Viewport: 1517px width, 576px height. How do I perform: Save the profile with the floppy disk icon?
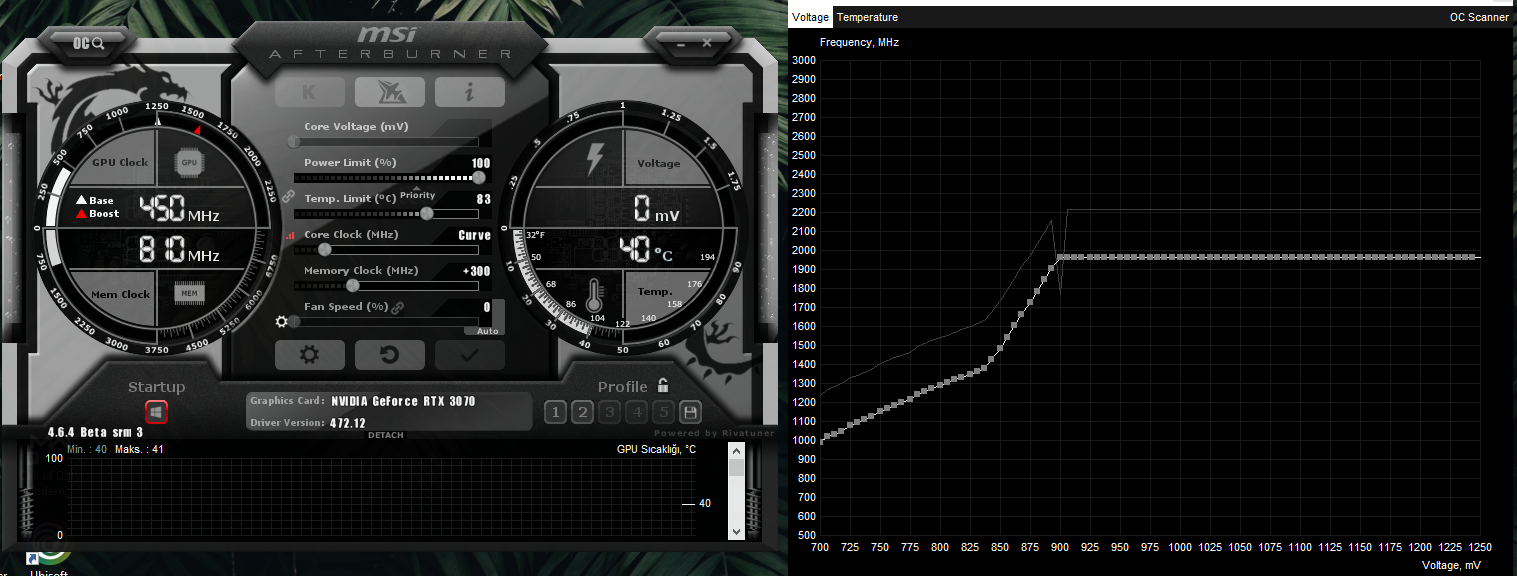689,412
